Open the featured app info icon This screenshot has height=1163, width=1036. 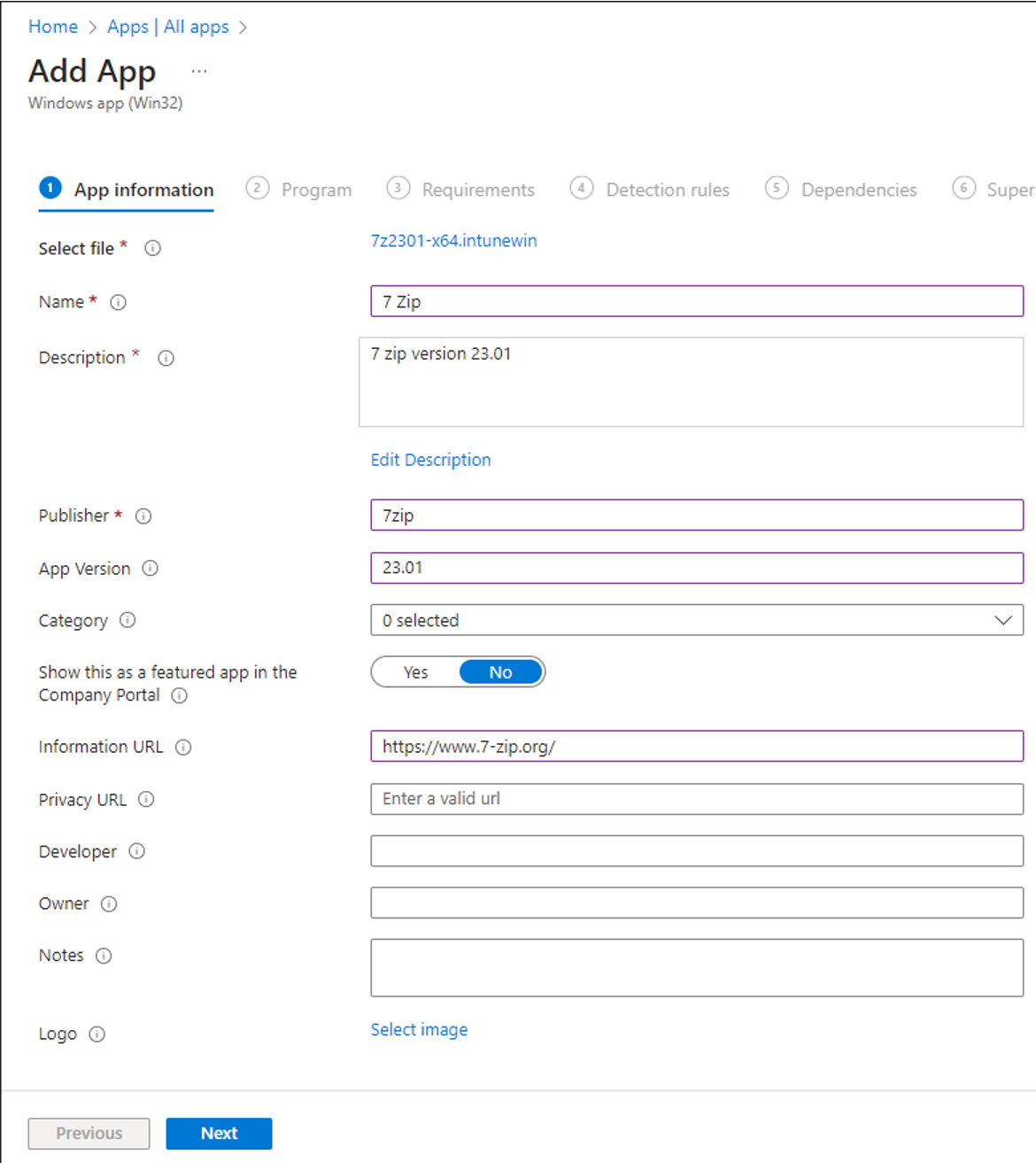point(179,696)
